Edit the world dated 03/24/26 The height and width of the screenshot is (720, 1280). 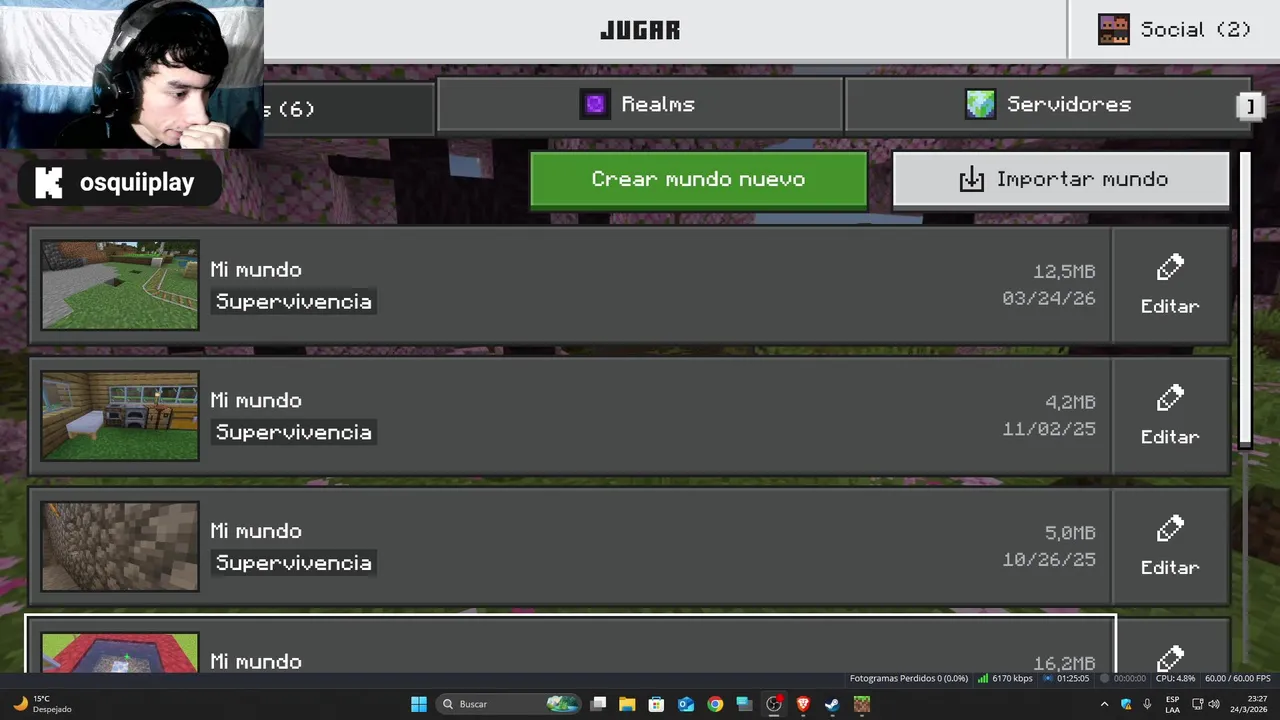point(1170,285)
